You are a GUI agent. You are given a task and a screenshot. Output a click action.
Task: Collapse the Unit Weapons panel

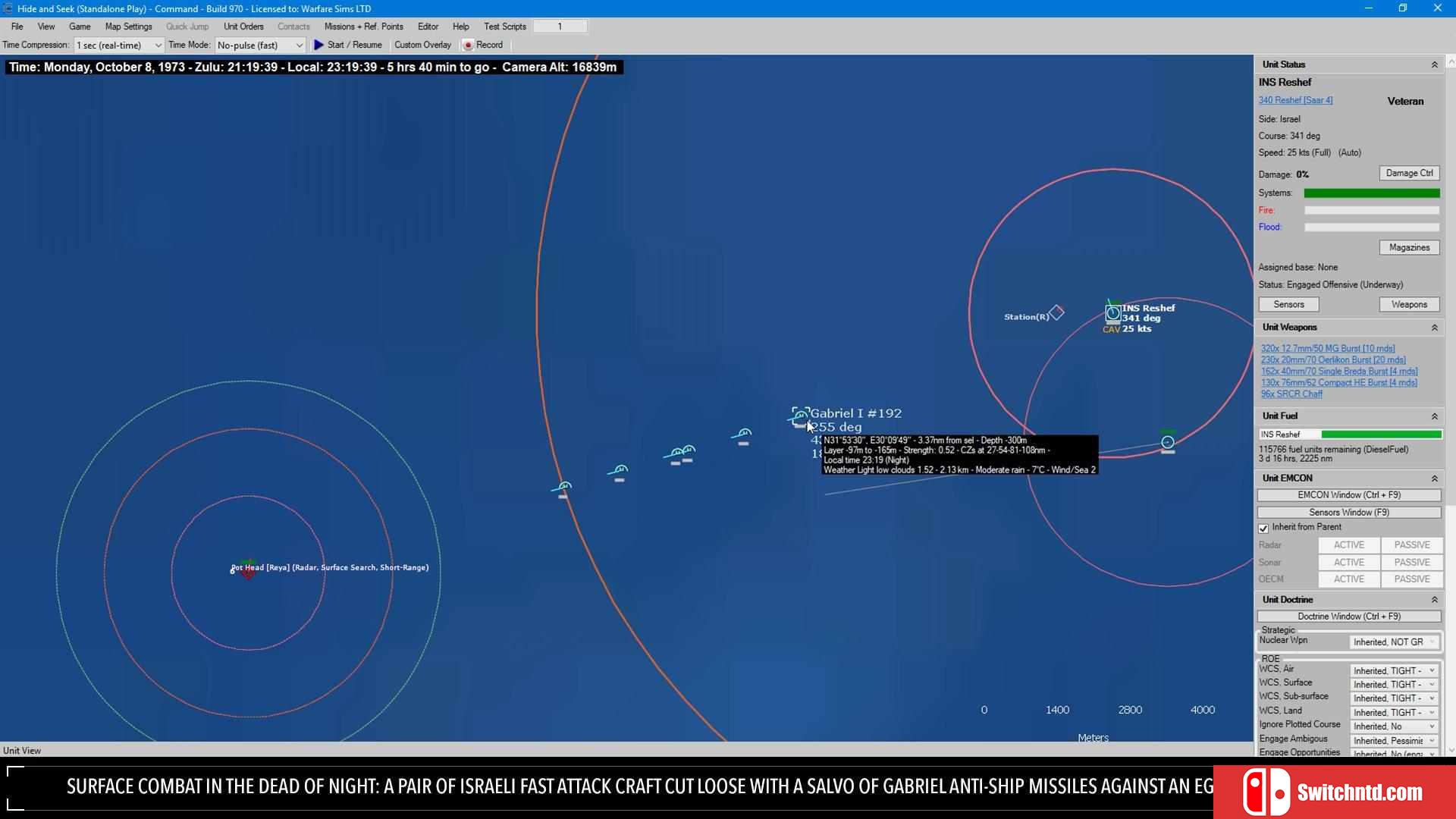click(x=1434, y=328)
